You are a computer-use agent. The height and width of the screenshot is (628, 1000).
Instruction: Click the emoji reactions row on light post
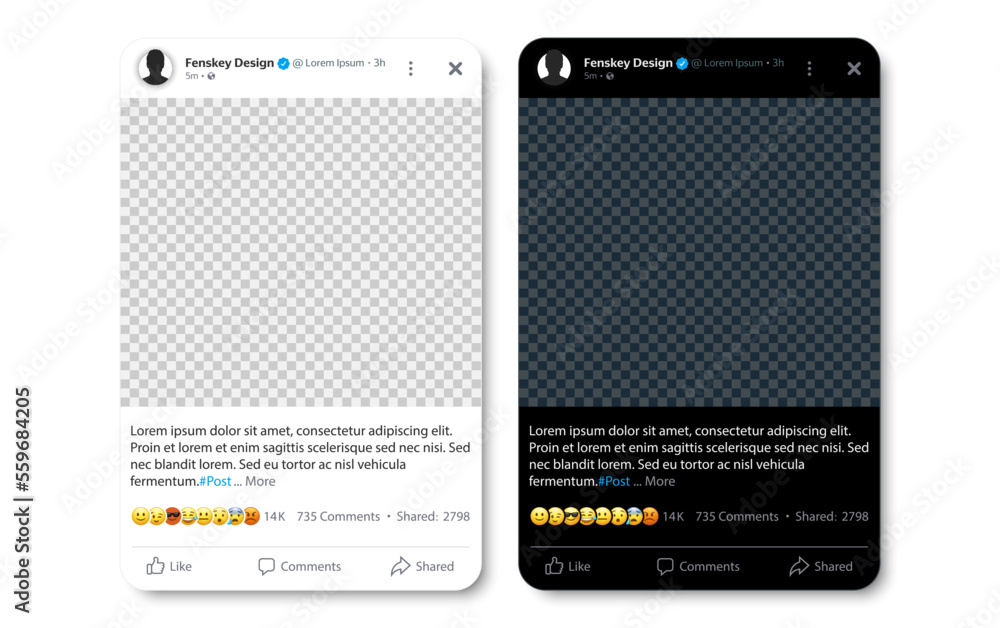195,516
